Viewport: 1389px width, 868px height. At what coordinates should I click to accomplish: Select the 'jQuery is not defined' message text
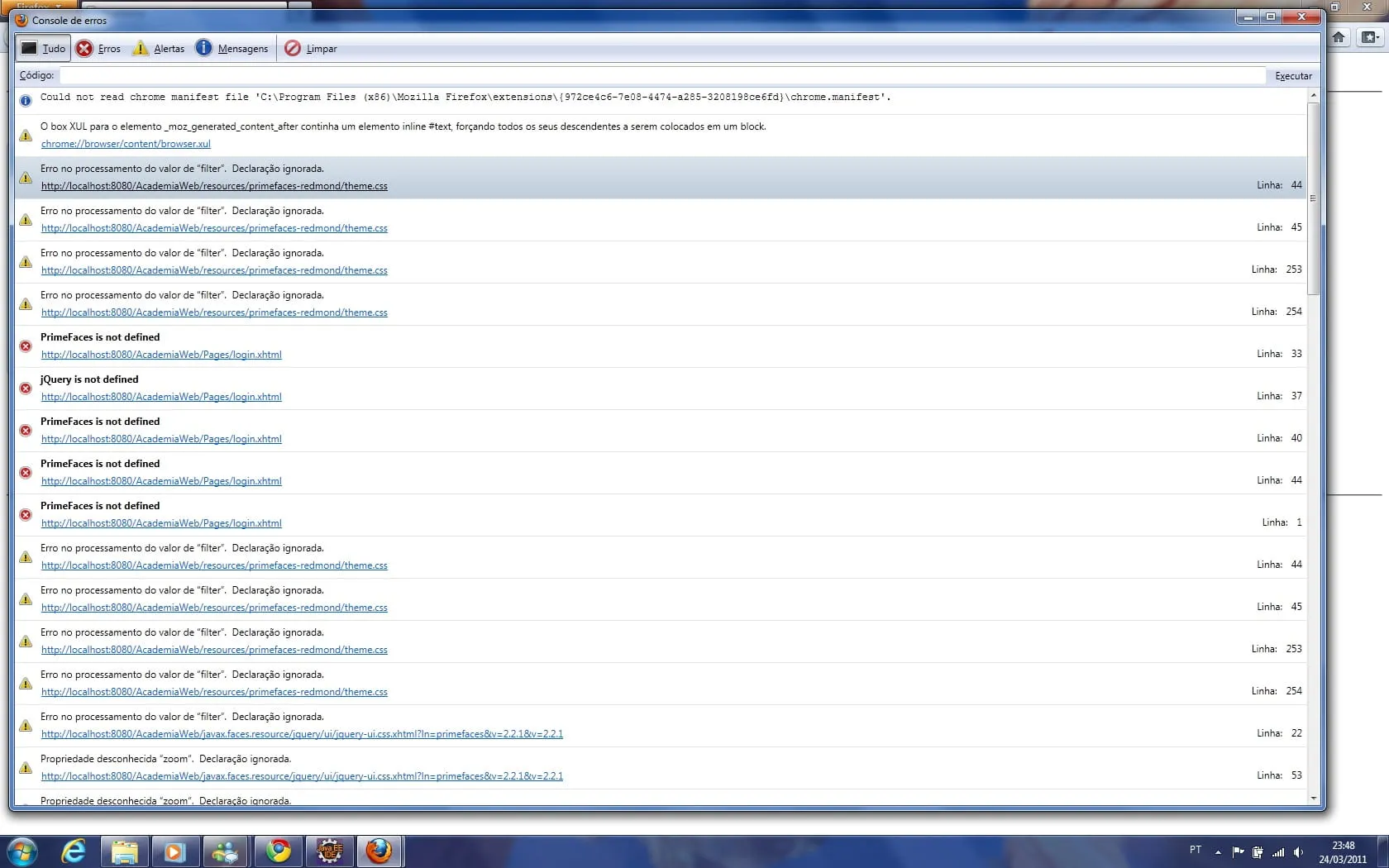[x=89, y=379]
